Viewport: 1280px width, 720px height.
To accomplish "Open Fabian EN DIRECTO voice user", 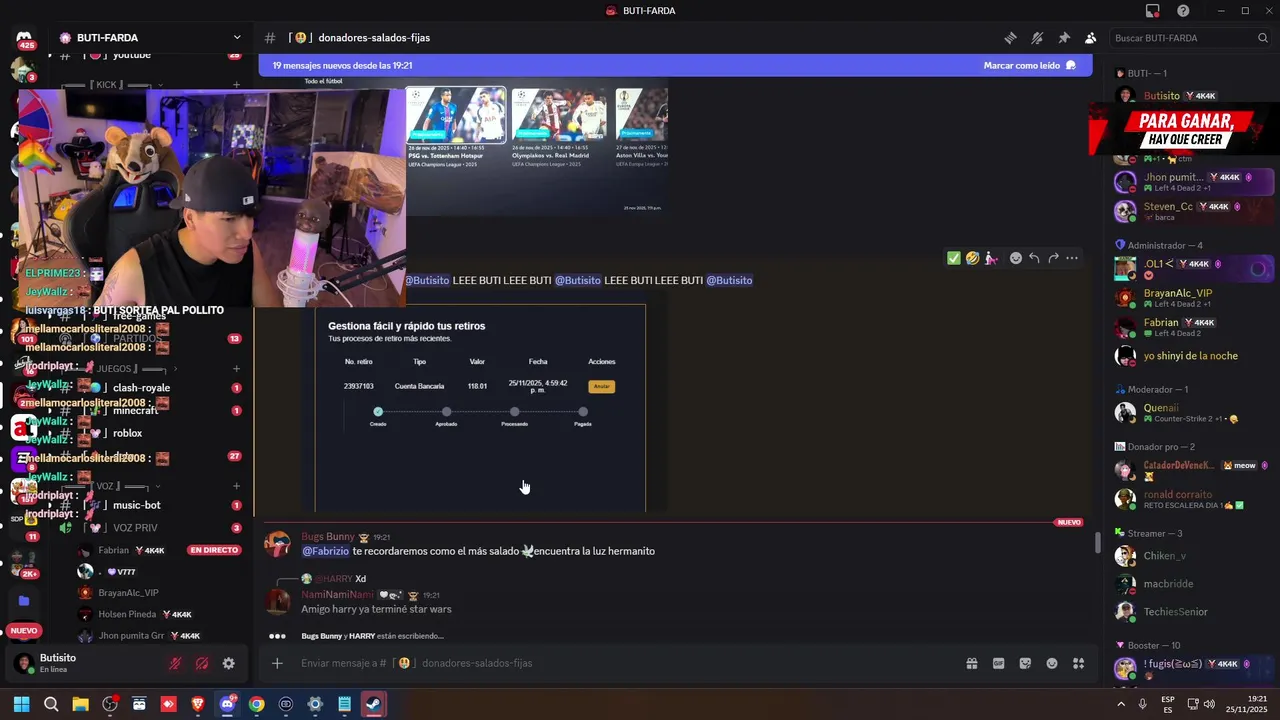I will (158, 550).
